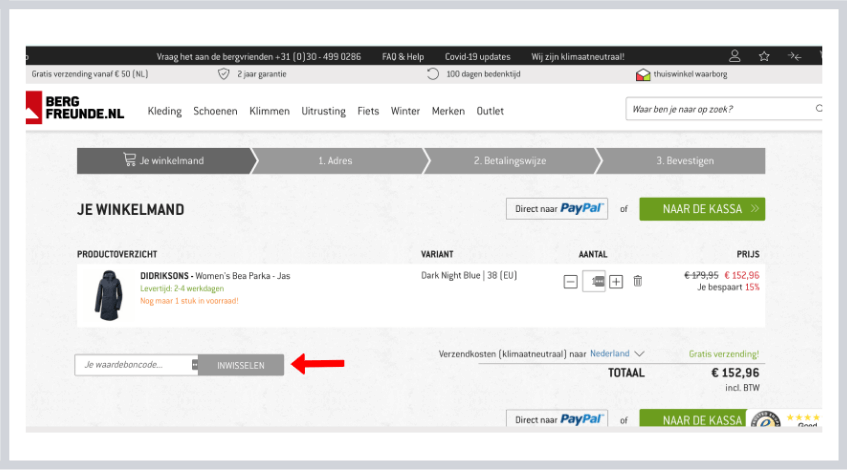The height and width of the screenshot is (470, 847).
Task: Go to the Outlet section
Action: click(490, 111)
